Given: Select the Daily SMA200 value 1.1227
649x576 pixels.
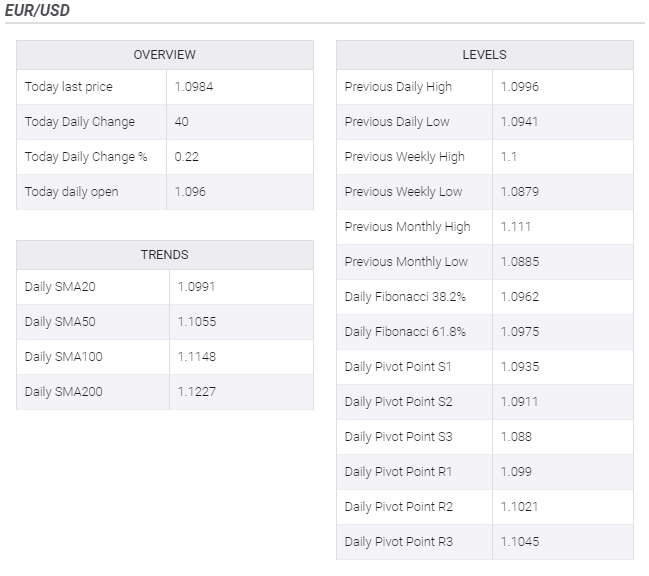Looking at the screenshot, I should tap(196, 392).
